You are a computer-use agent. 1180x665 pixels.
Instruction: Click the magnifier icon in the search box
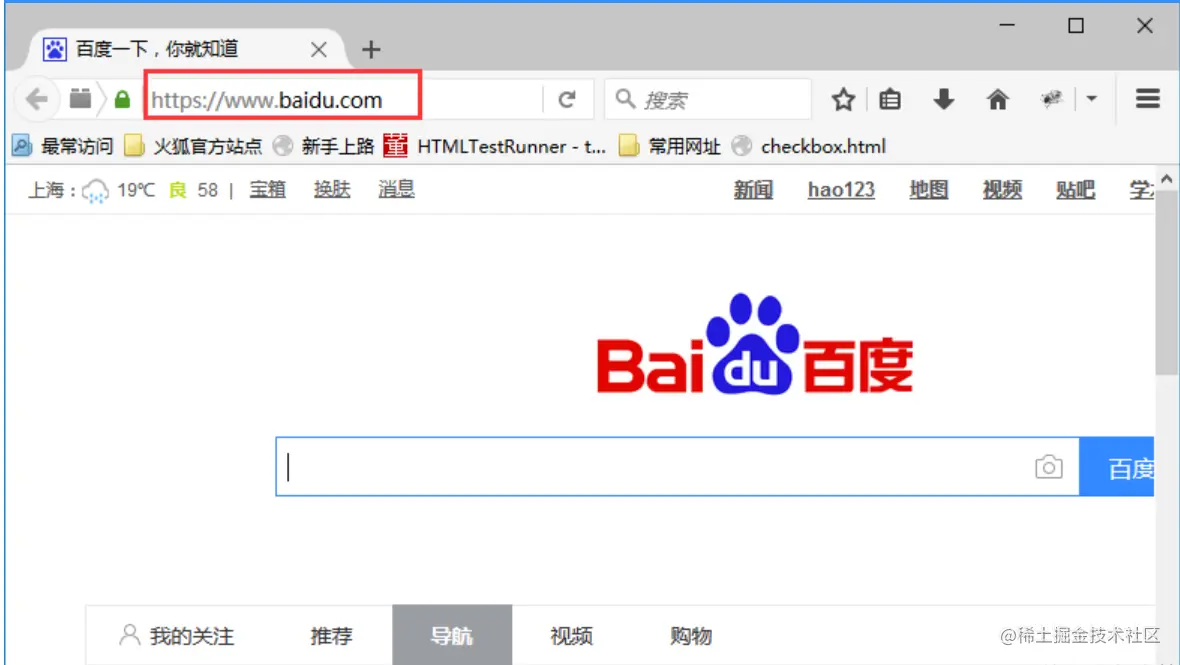pyautogui.click(x=625, y=99)
